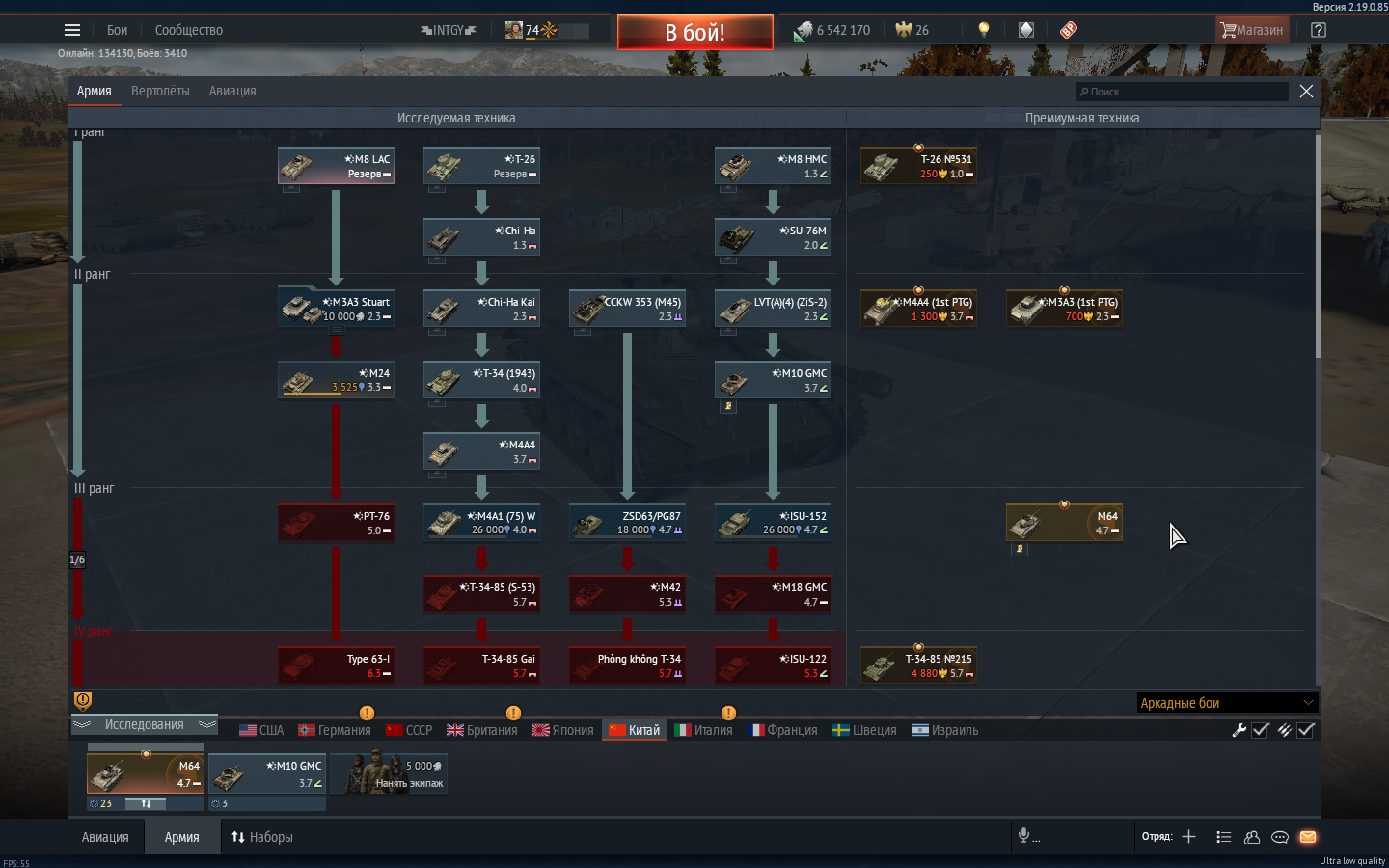1389x868 pixels.
Task: Open the orange mail messages icon
Action: pos(1308,837)
